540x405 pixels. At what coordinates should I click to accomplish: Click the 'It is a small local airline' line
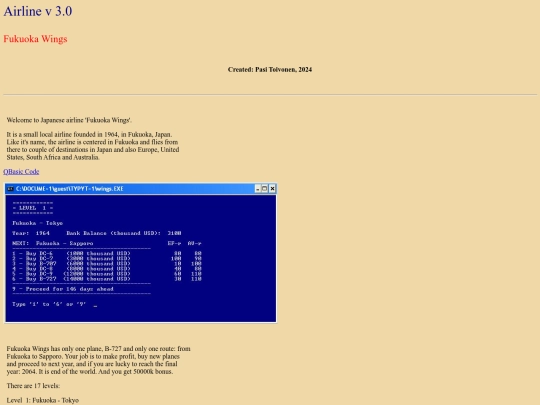coord(89,134)
